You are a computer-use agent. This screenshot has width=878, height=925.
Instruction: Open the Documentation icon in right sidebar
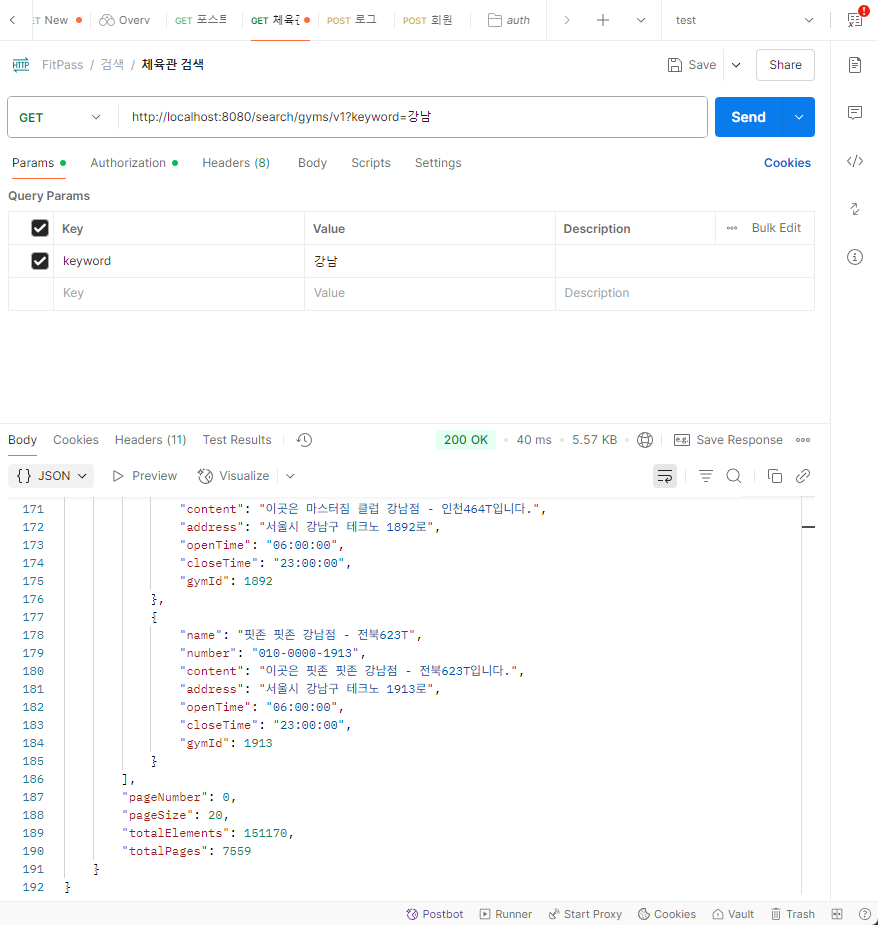[854, 65]
